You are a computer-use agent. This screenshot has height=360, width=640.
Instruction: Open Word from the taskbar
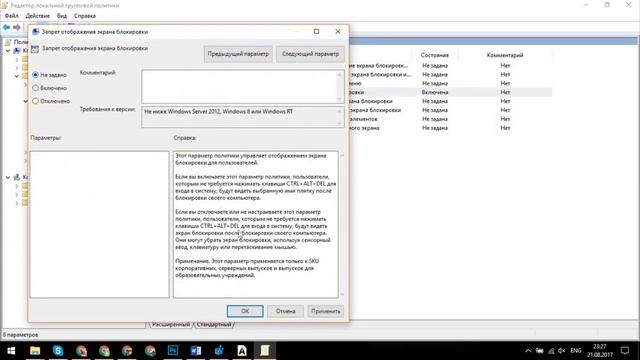196,351
